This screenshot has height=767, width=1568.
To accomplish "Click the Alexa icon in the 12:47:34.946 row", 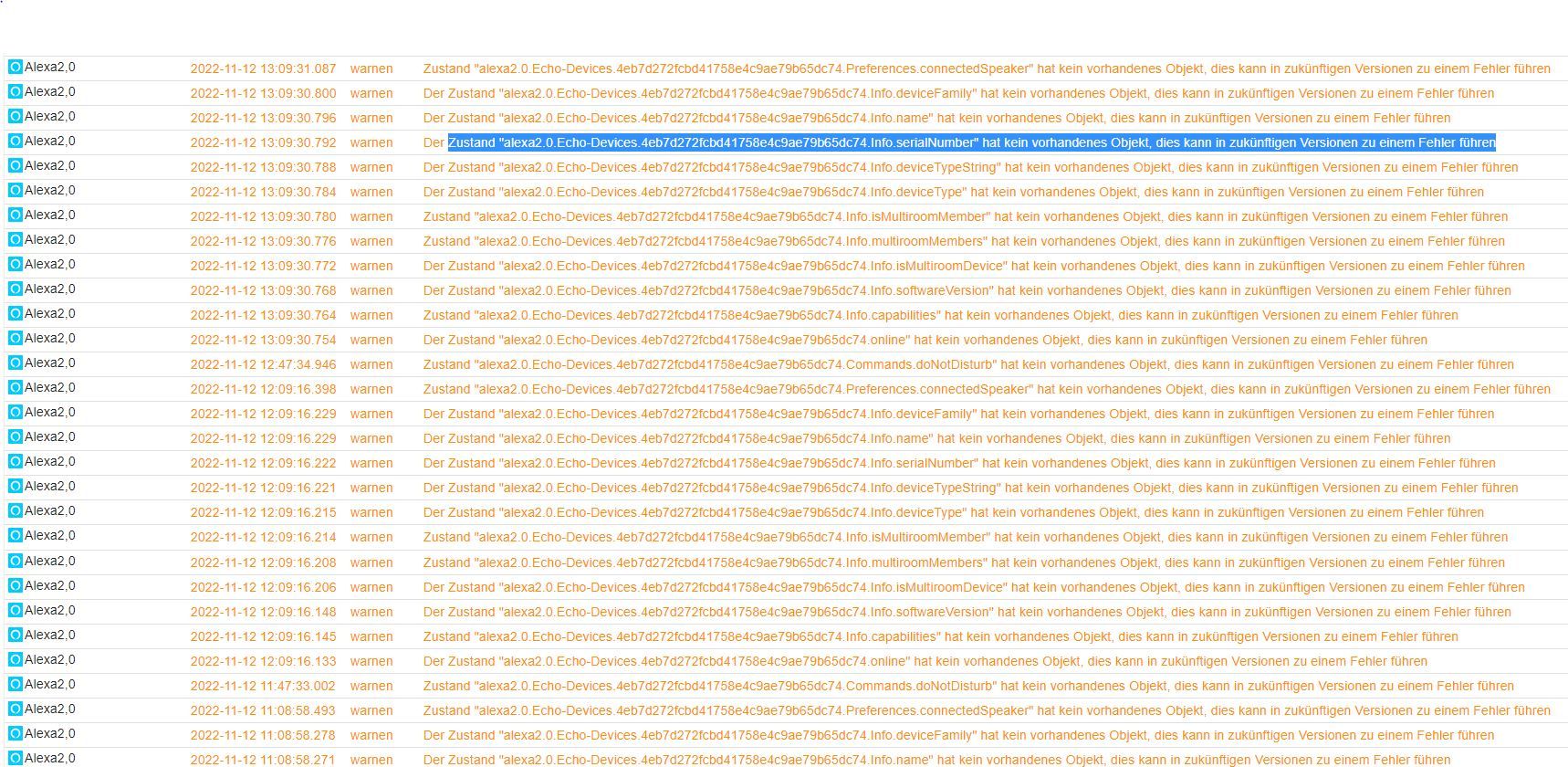I will pyautogui.click(x=16, y=362).
